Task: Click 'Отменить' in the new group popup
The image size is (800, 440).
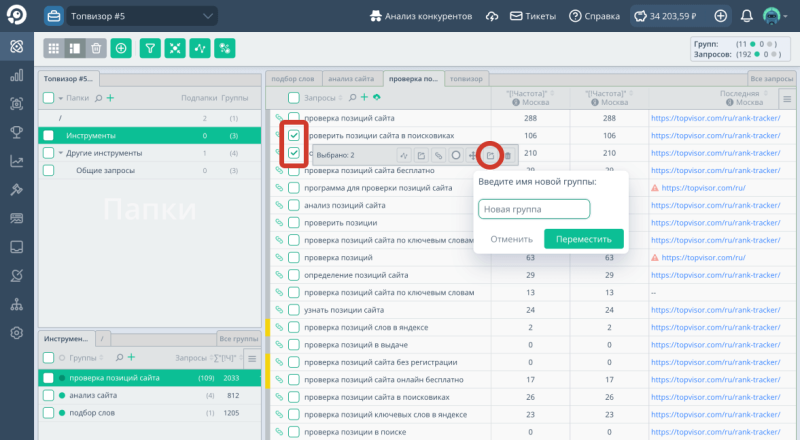Action: click(511, 239)
